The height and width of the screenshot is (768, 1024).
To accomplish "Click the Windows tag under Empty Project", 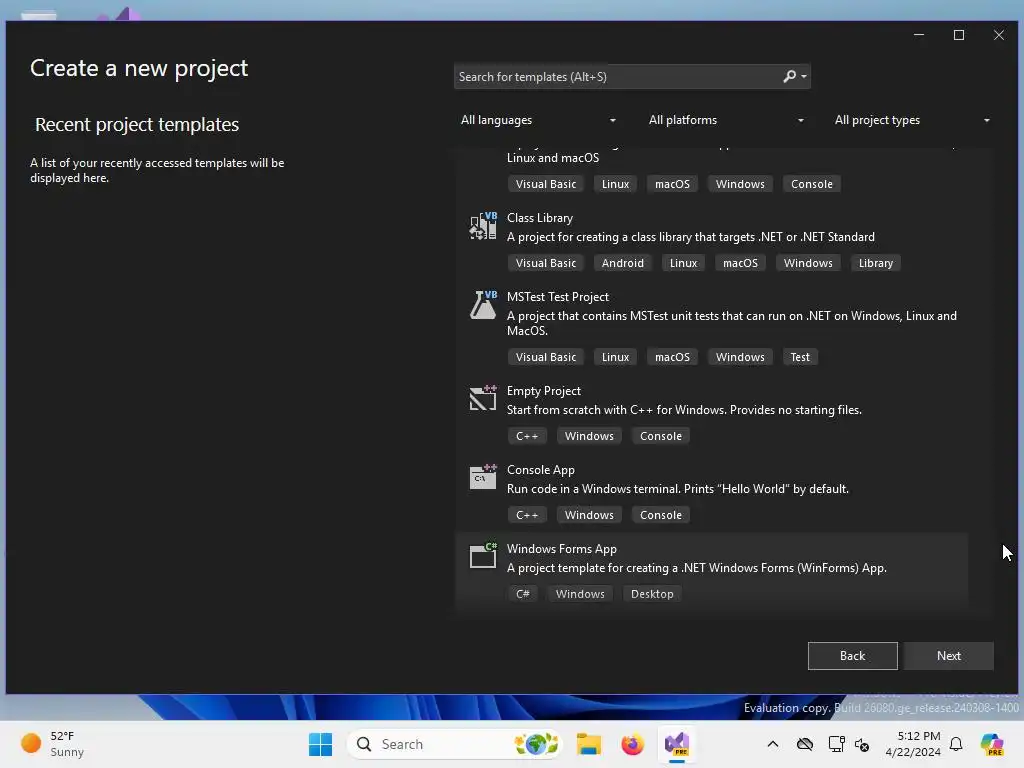I will 589,436.
